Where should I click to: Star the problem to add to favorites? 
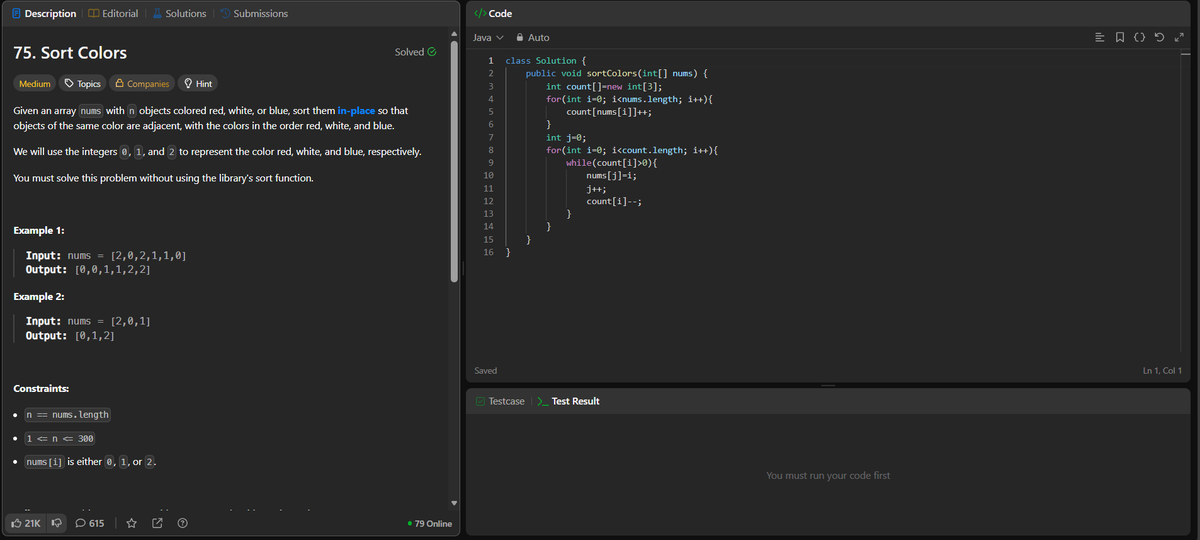132,523
